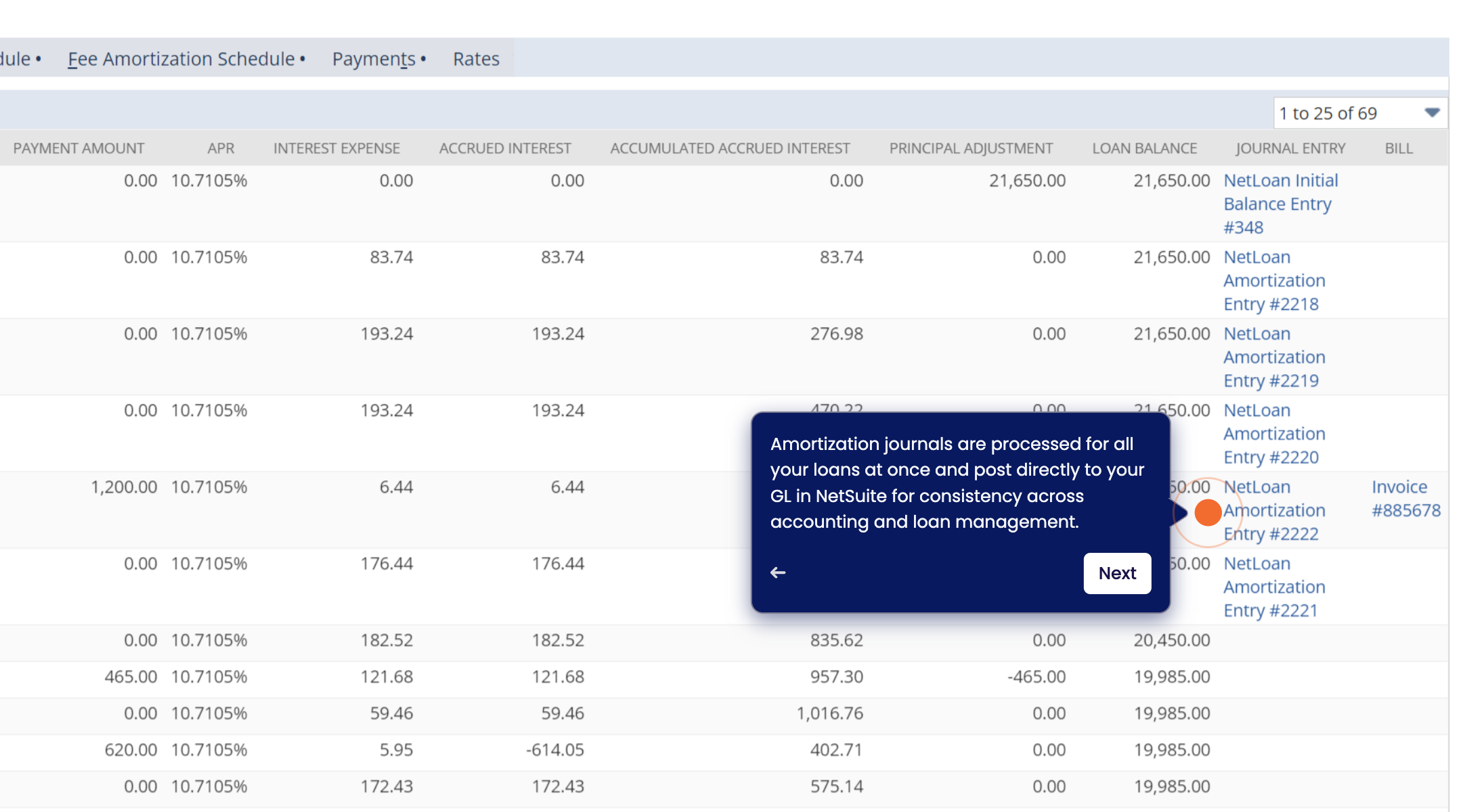This screenshot has width=1484, height=812.
Task: Open NetLoan Amortization Entry #2221 link
Action: tap(1273, 587)
